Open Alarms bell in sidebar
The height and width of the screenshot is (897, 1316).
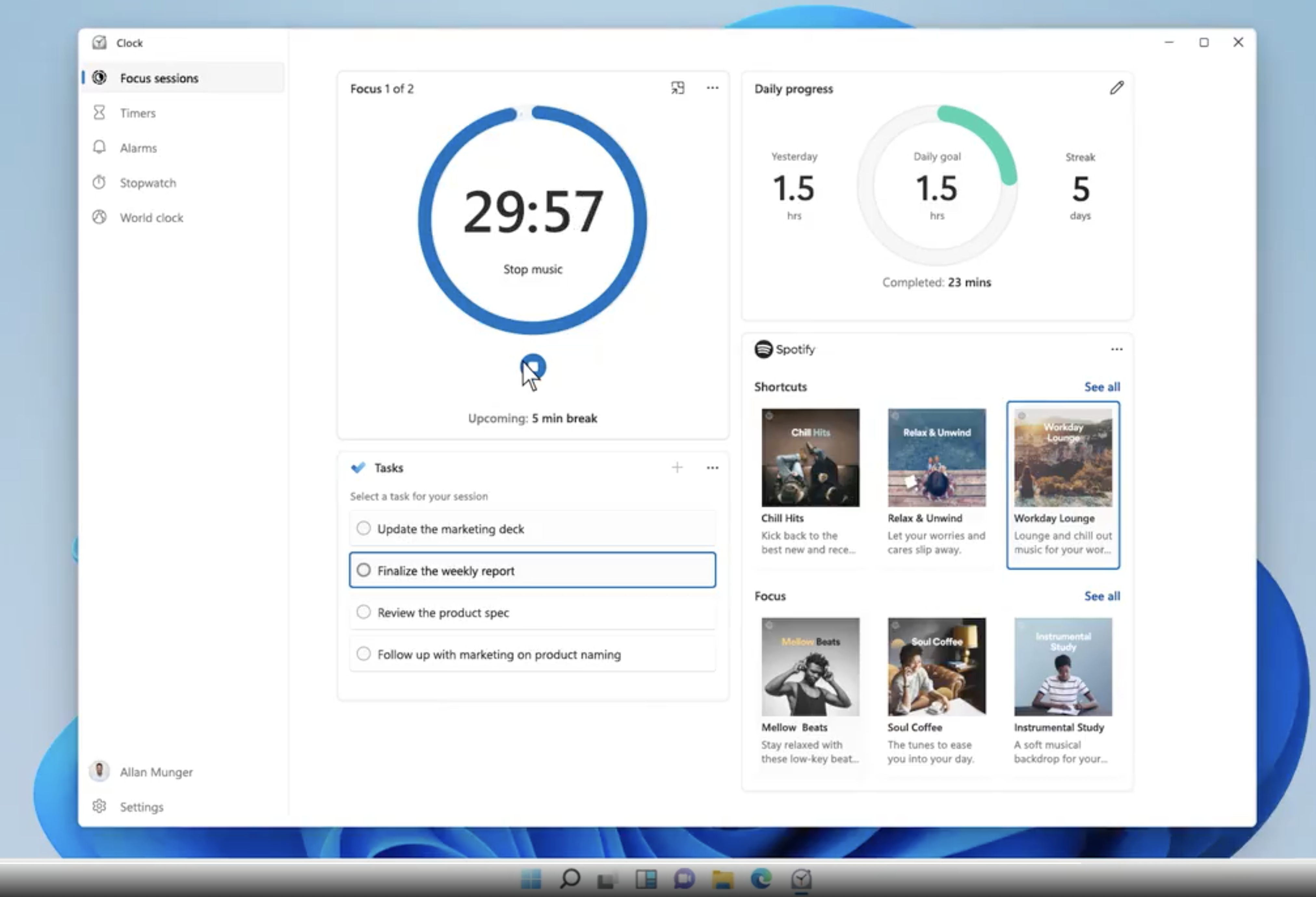point(138,148)
